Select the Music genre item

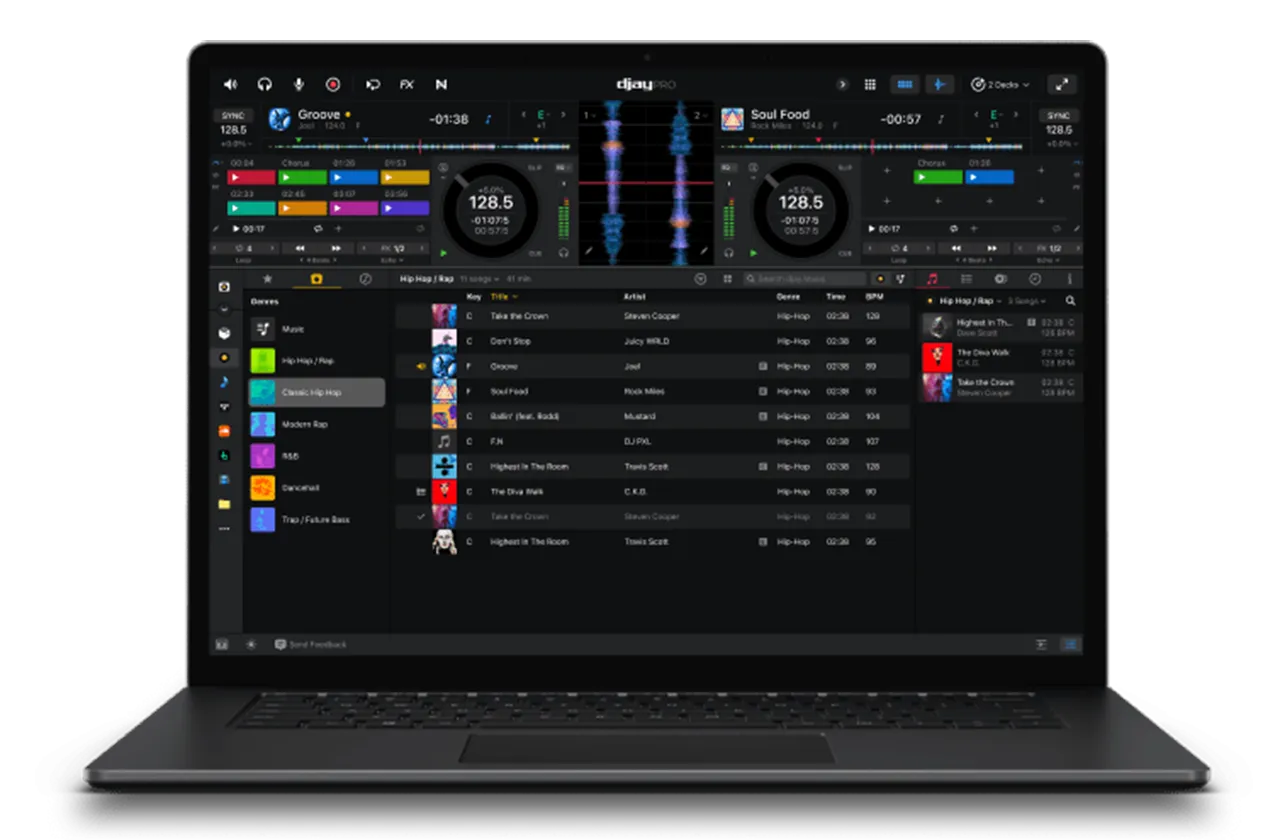[316, 329]
